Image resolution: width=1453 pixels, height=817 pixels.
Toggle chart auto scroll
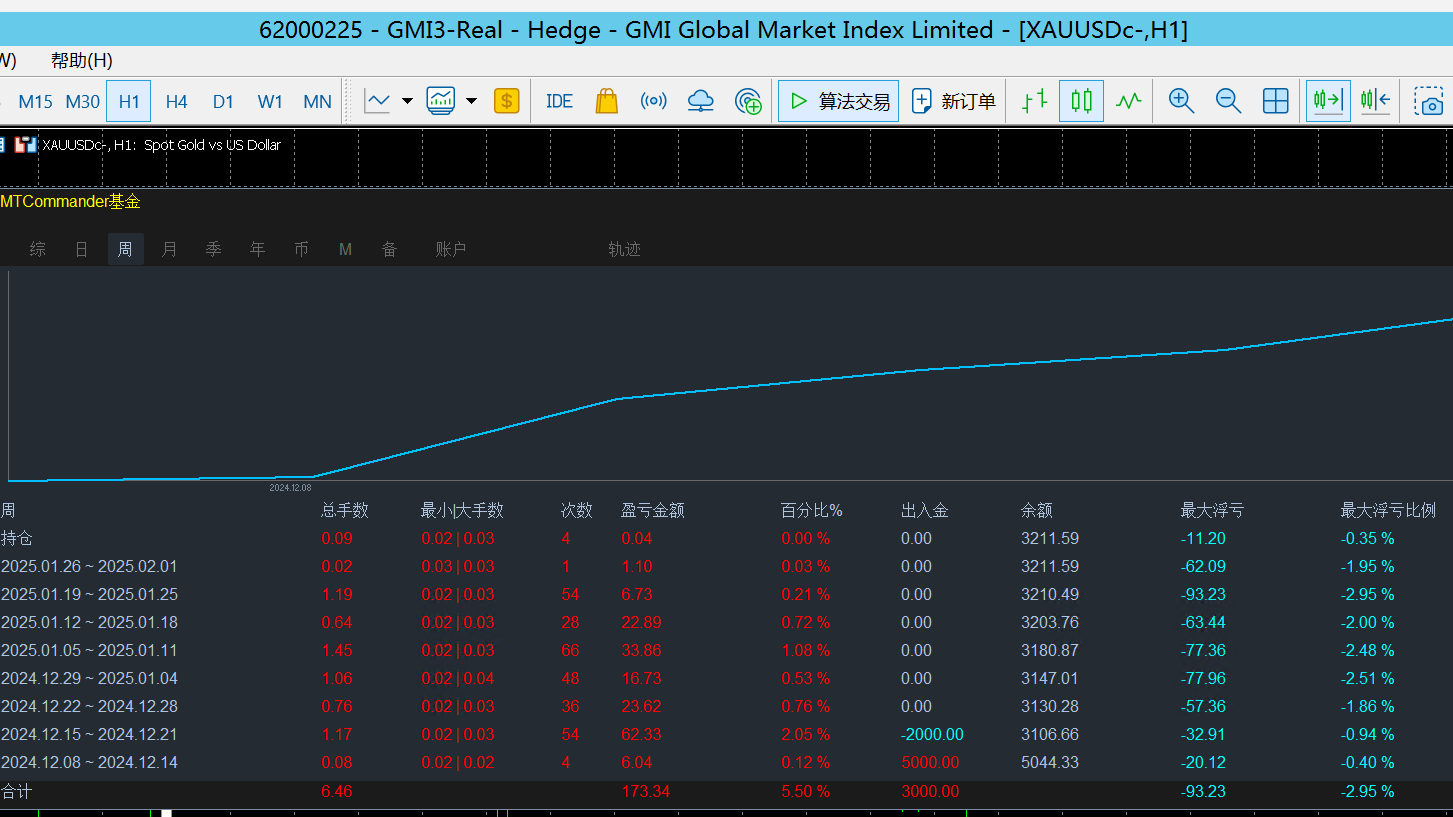1328,101
